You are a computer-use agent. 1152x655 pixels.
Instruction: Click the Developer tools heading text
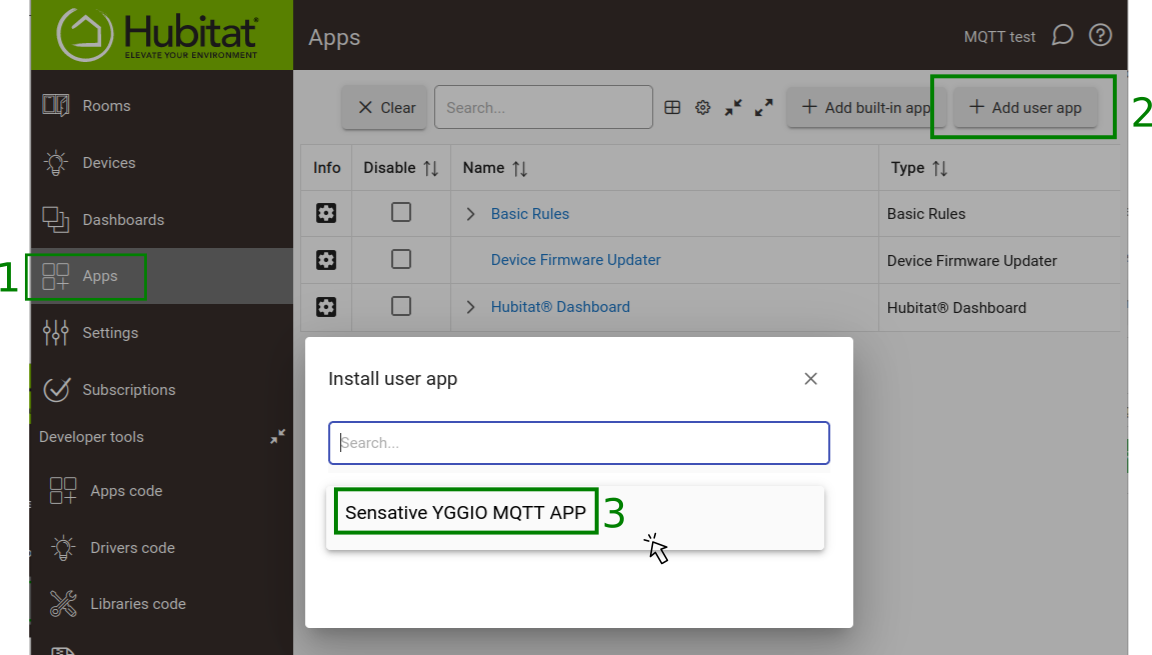[x=91, y=437]
